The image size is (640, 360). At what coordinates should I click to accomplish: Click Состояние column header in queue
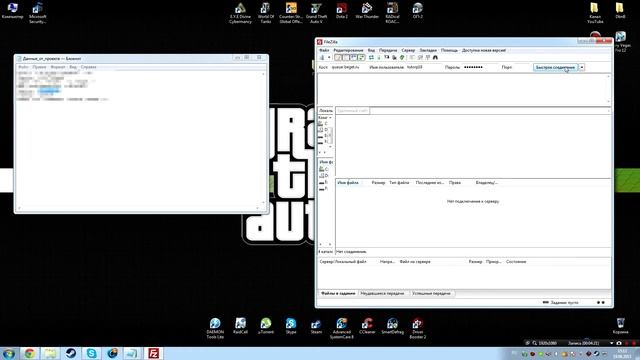tap(516, 262)
